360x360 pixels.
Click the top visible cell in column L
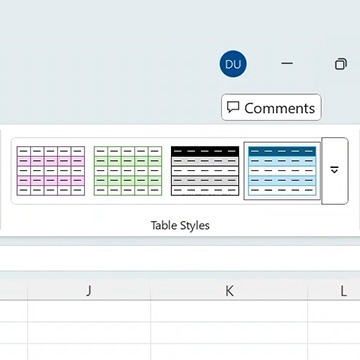[334, 311]
